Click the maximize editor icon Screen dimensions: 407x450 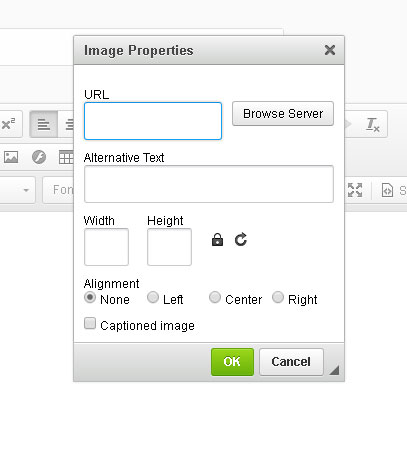355,190
